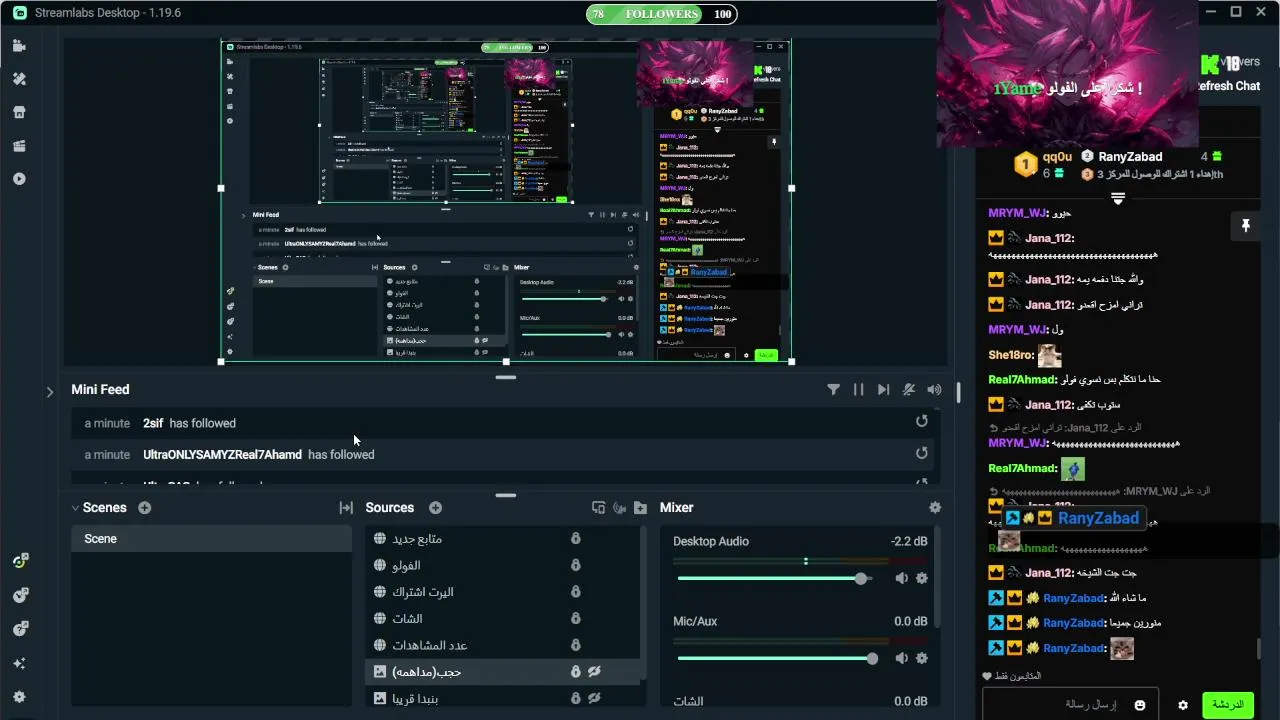
Task: Open chat settings gear icon
Action: pyautogui.click(x=1183, y=705)
